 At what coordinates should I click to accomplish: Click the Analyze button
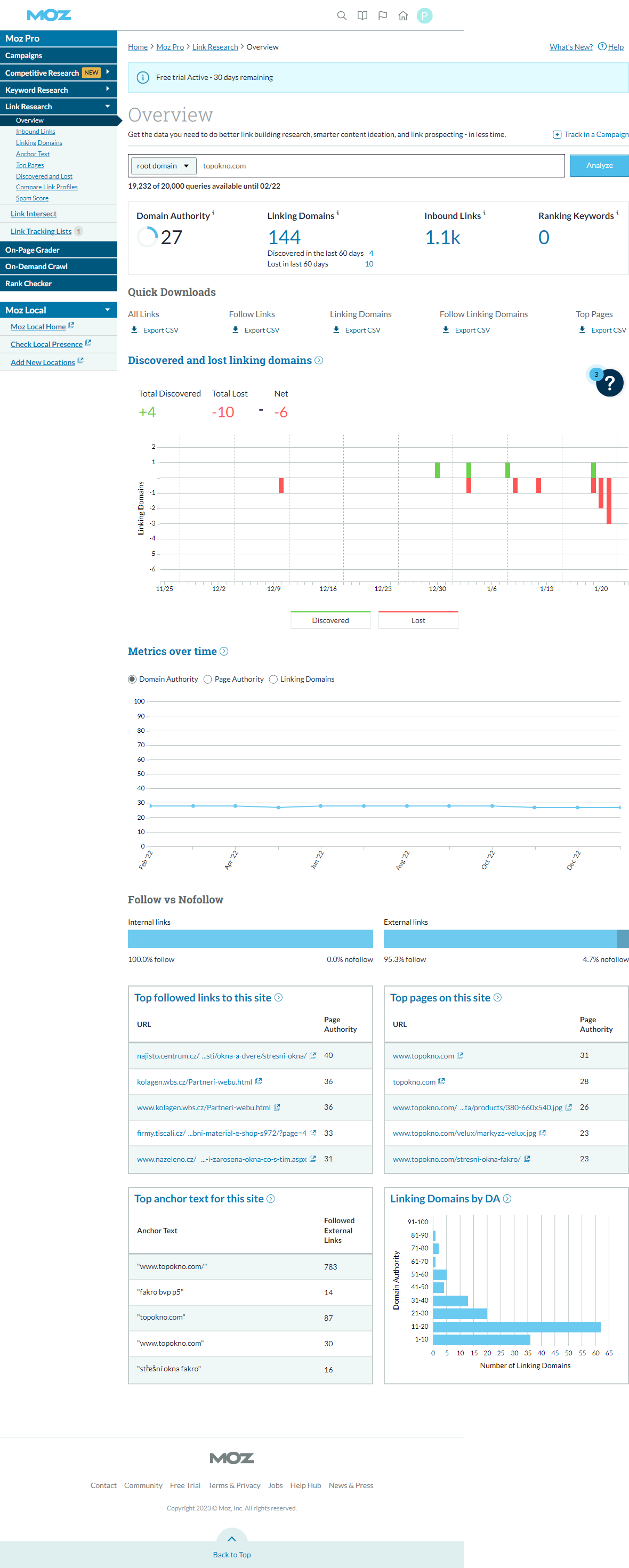coord(599,166)
